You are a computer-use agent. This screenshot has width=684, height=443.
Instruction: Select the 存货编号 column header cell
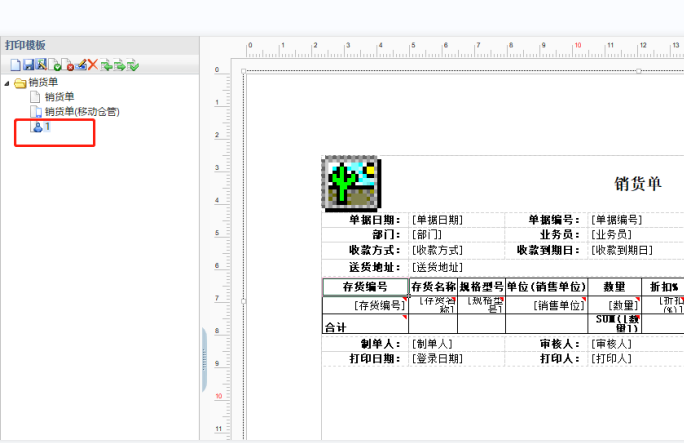click(x=364, y=287)
